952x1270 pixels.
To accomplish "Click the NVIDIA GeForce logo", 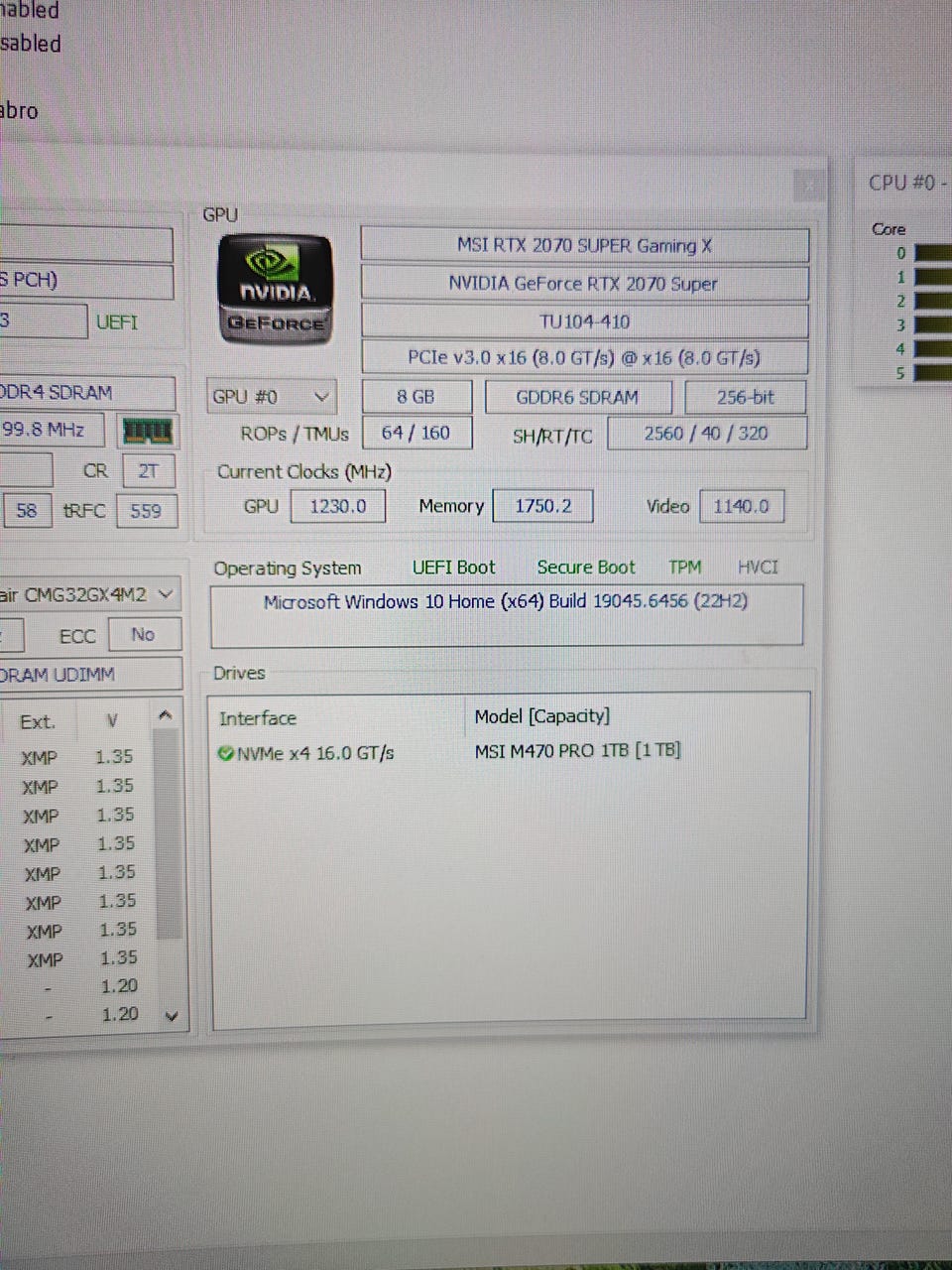I will [x=275, y=289].
